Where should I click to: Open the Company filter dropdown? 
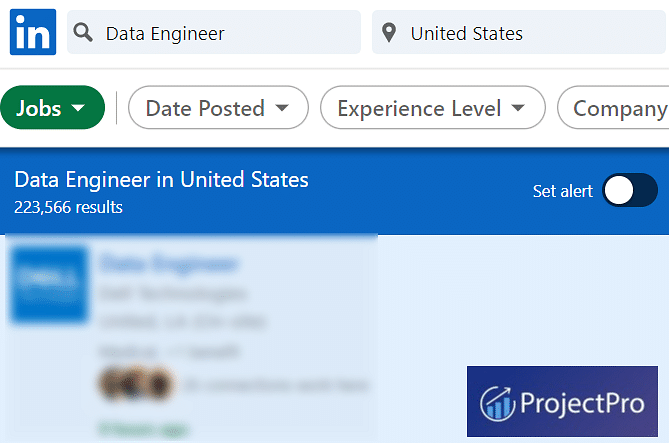click(614, 108)
